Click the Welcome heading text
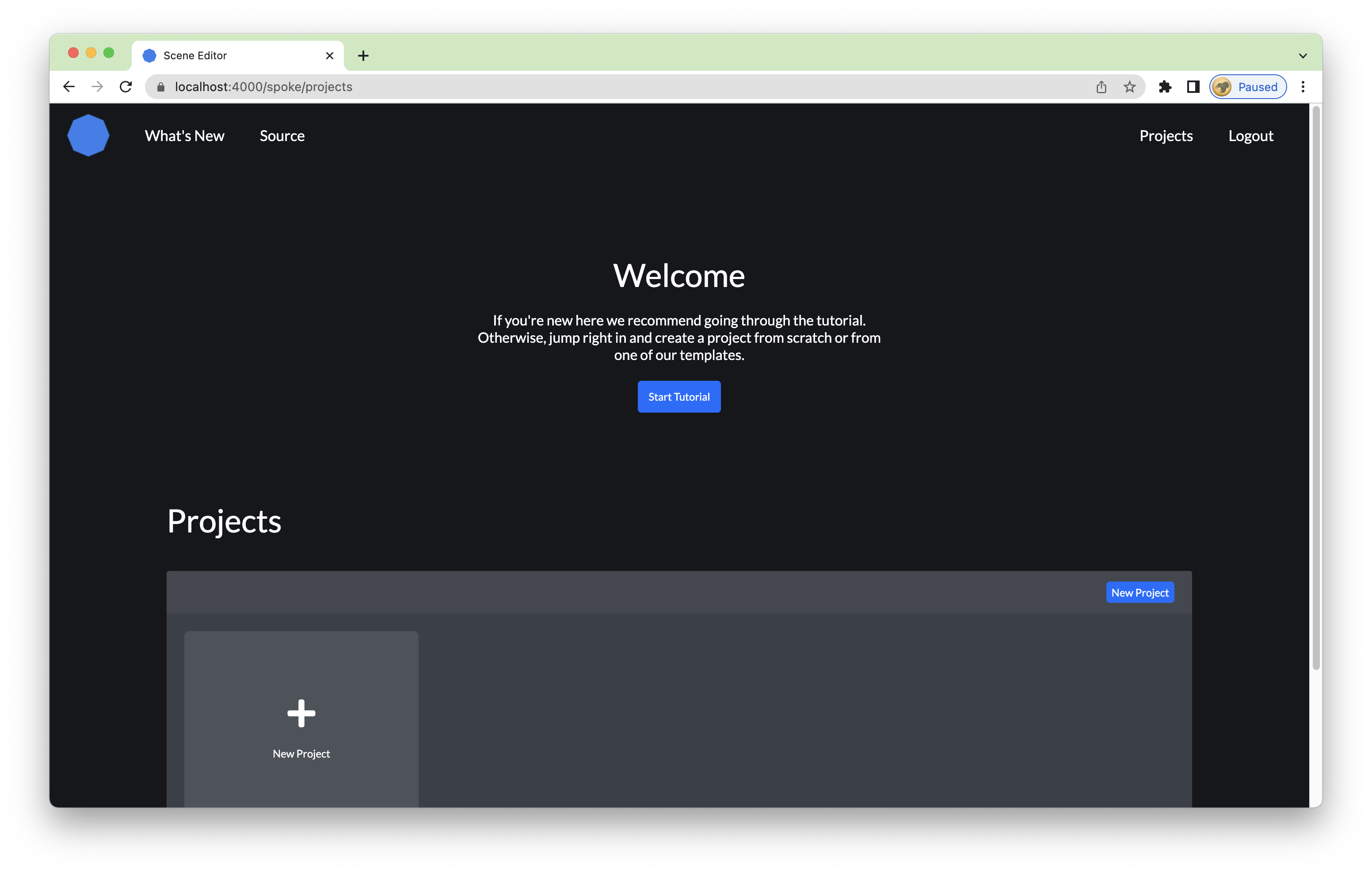Screen dimensions: 1372x873 (x=678, y=276)
